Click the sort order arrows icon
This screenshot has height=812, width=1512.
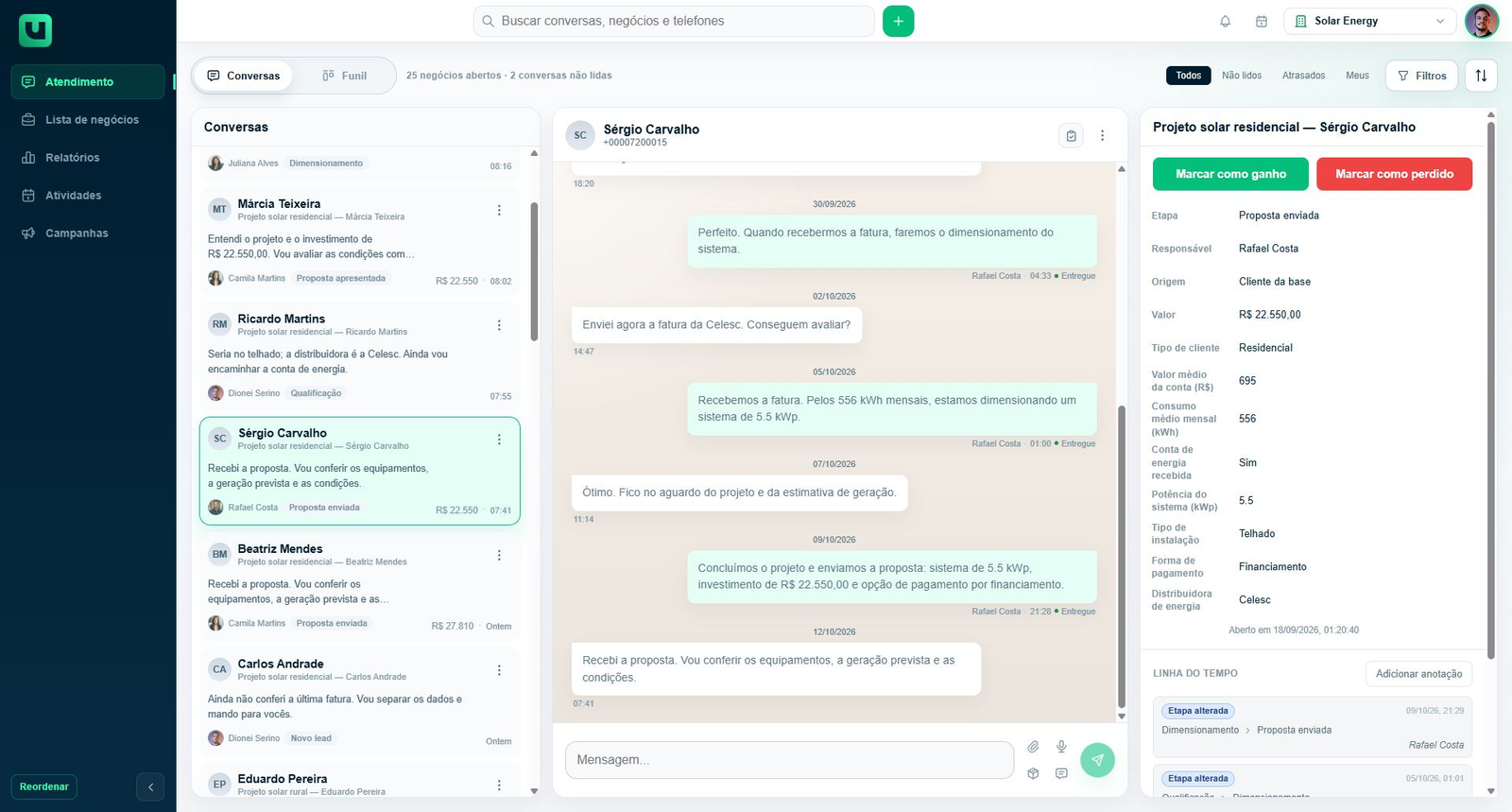(1481, 76)
